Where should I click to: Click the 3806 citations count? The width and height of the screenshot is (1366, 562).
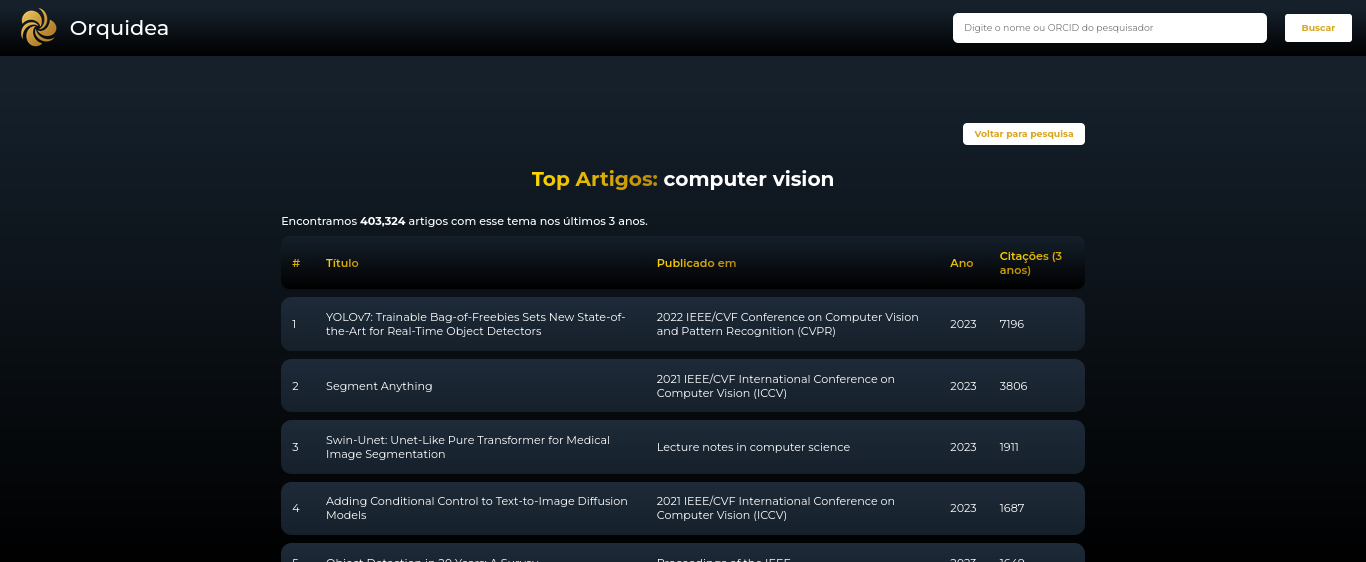click(1013, 386)
